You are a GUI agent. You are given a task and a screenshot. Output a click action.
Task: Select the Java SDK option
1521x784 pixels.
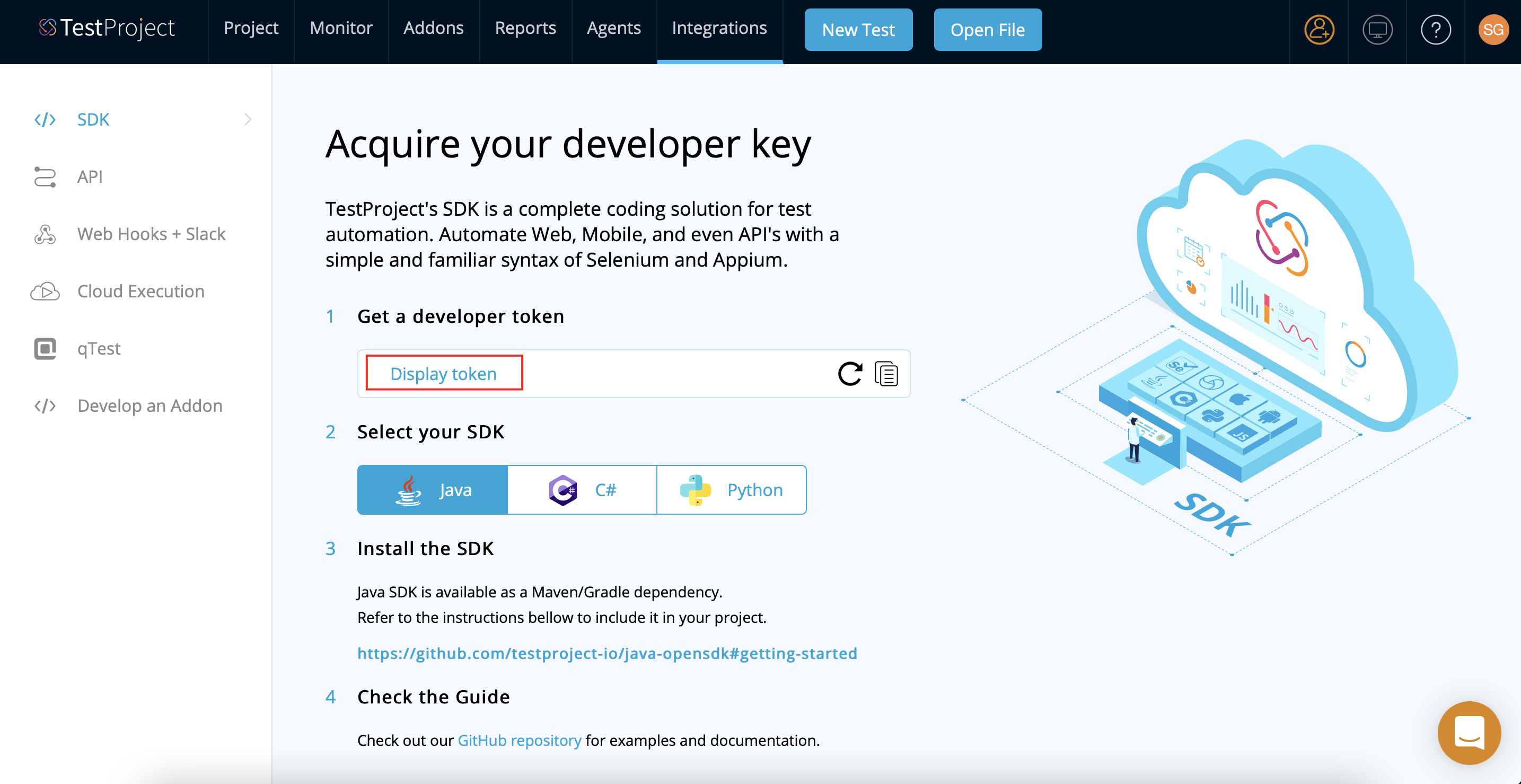[x=433, y=489]
